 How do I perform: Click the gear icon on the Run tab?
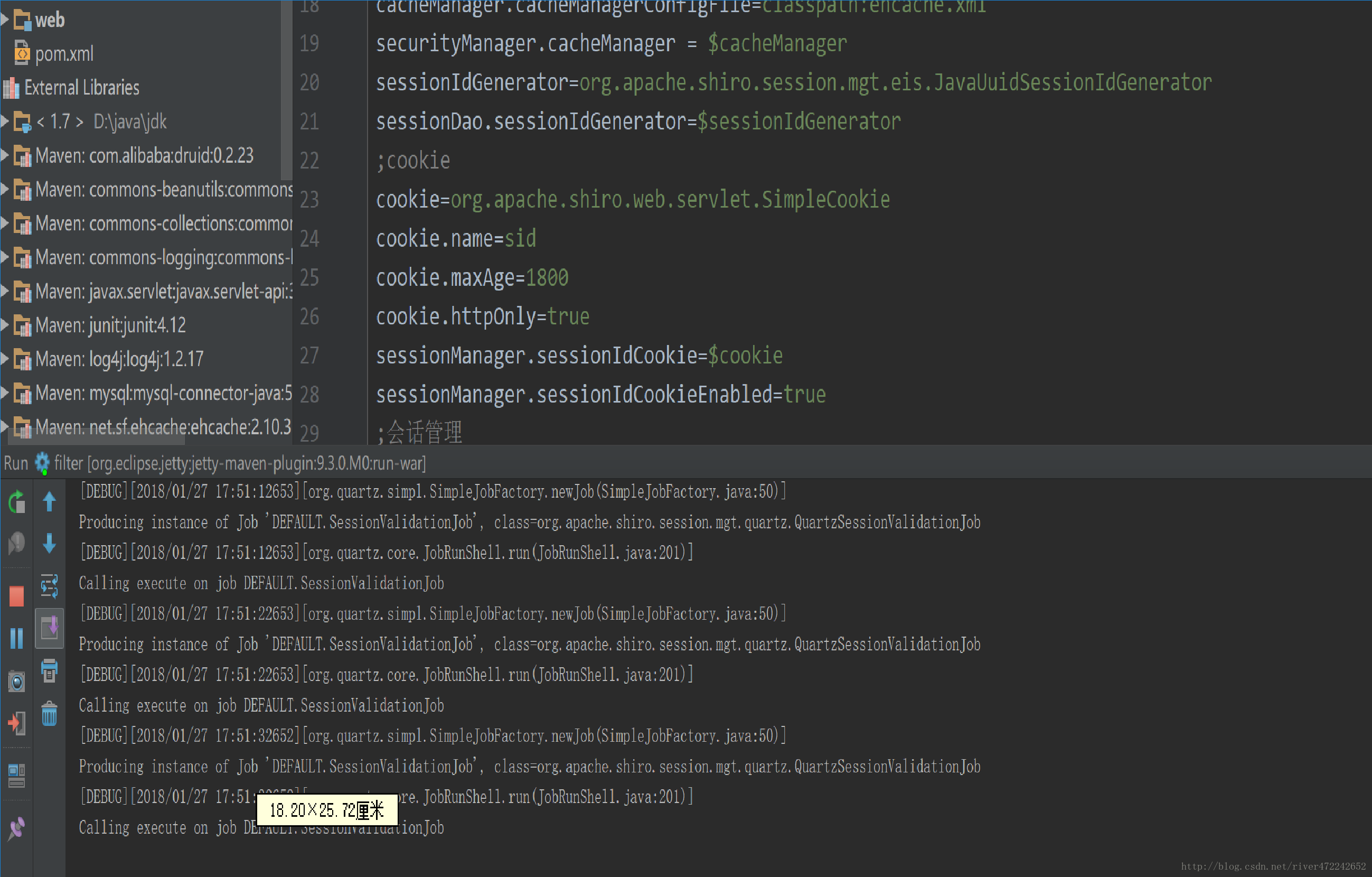pos(42,463)
